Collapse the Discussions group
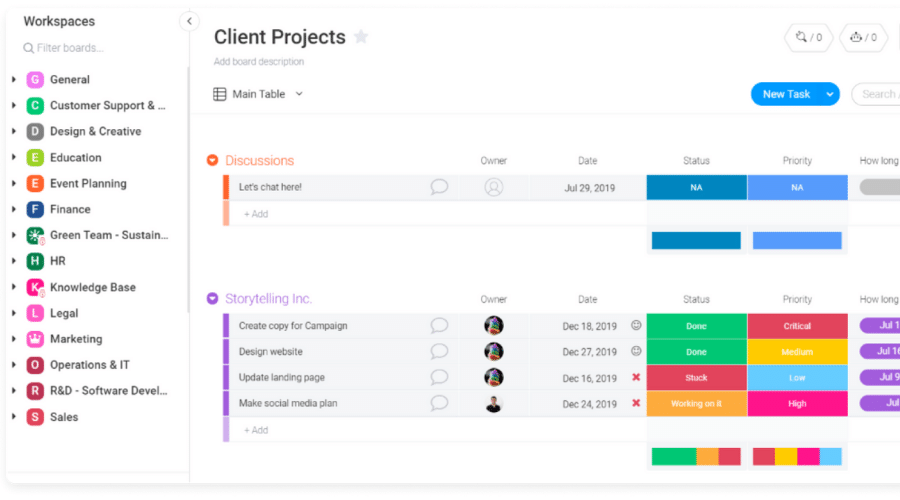900x500 pixels. click(x=212, y=161)
